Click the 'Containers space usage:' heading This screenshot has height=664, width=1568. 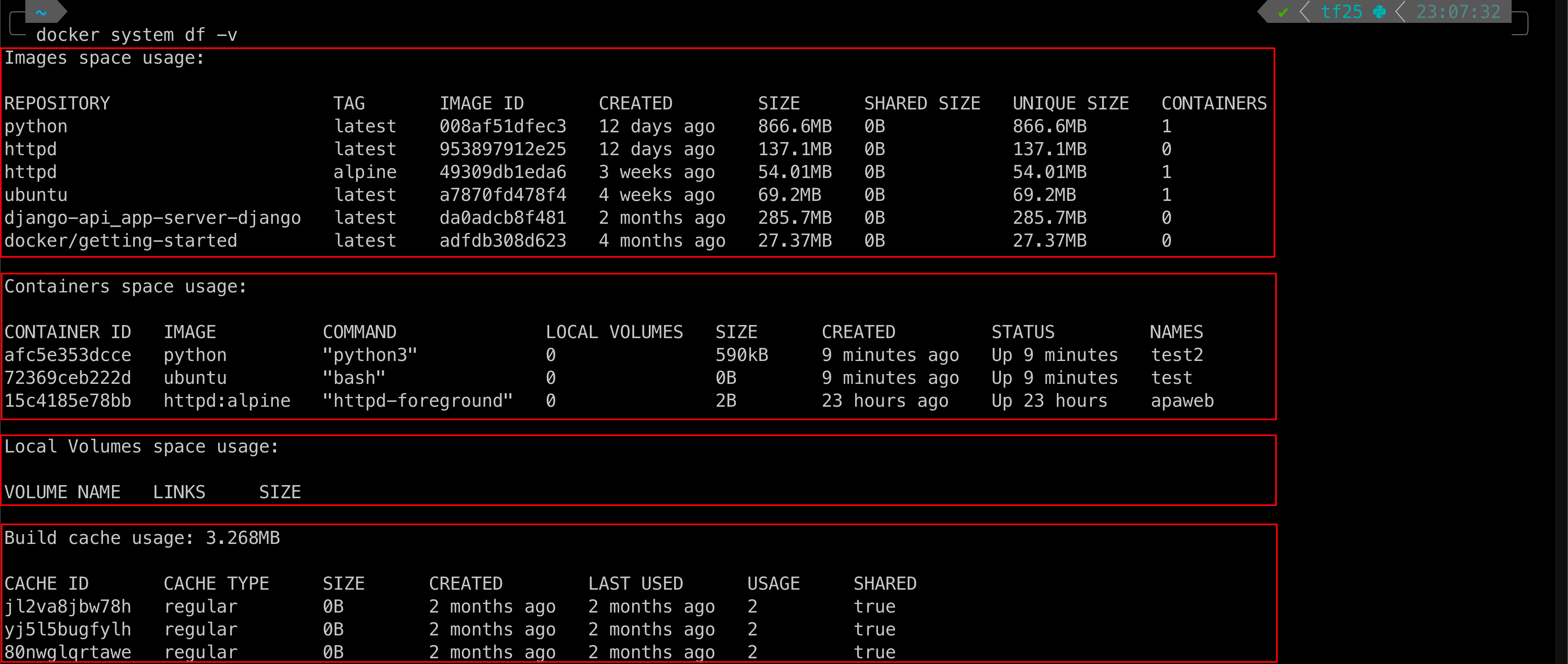[125, 287]
